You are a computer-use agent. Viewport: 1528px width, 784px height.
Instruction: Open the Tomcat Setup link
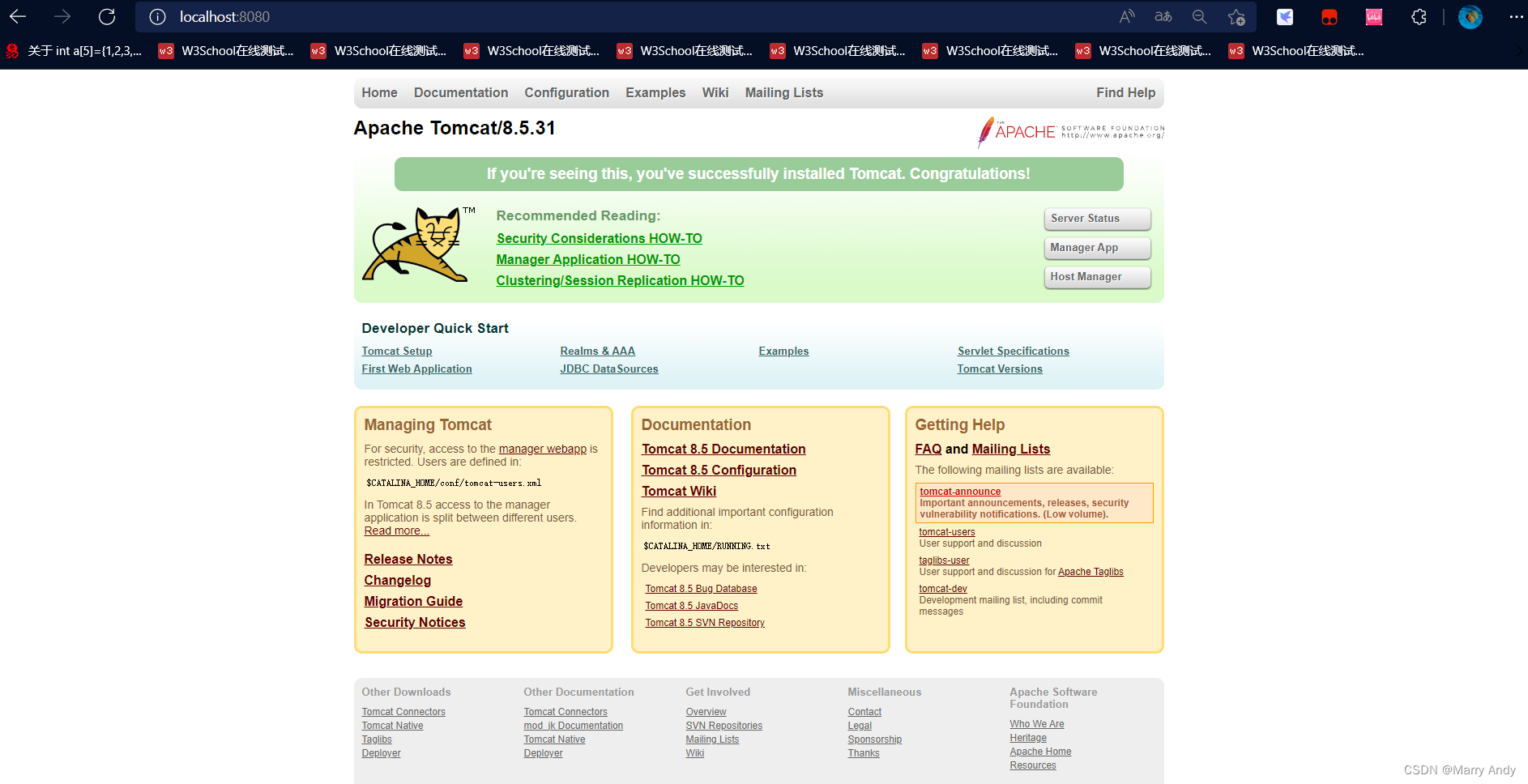click(397, 352)
